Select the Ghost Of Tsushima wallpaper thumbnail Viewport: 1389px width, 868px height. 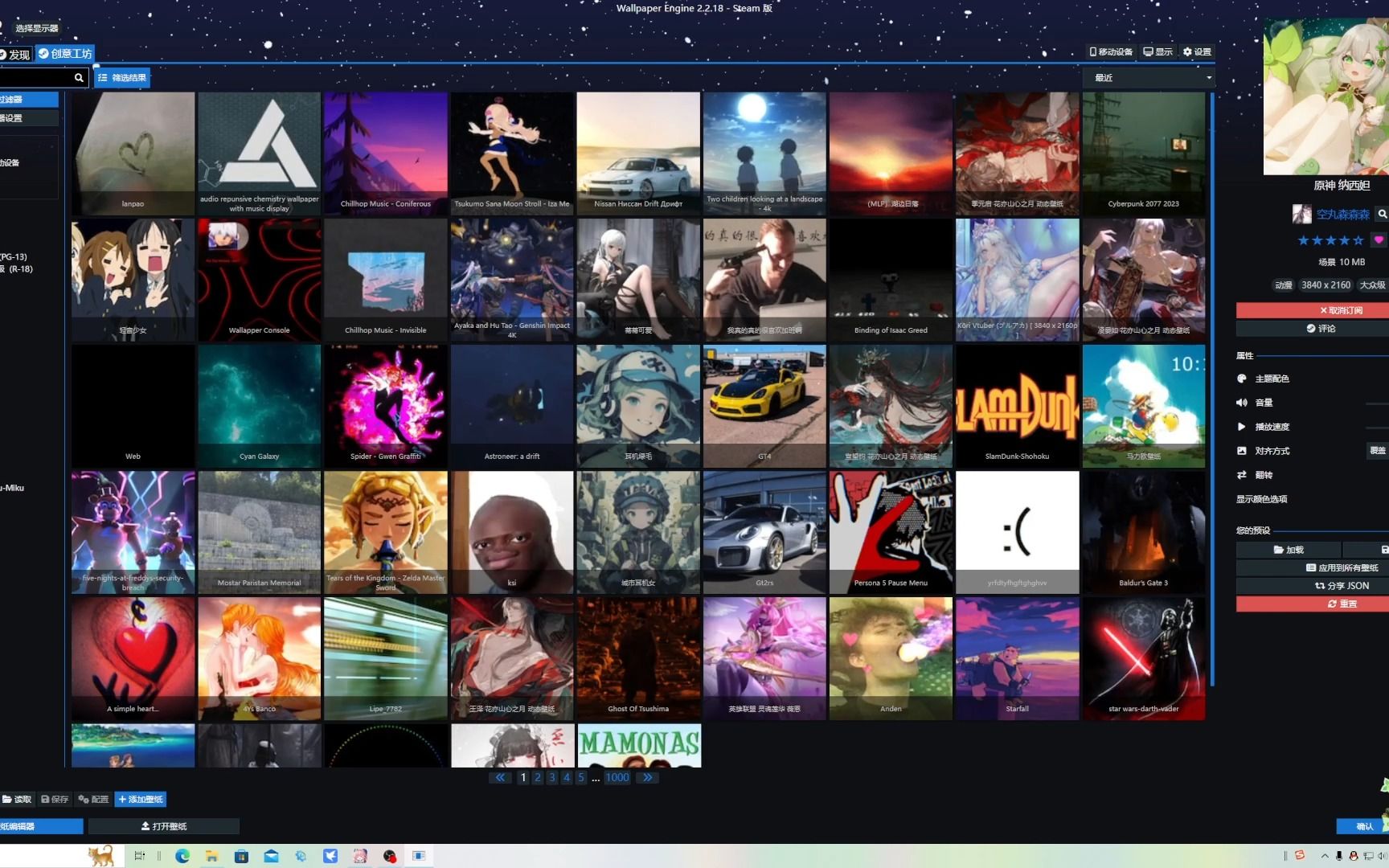638,658
